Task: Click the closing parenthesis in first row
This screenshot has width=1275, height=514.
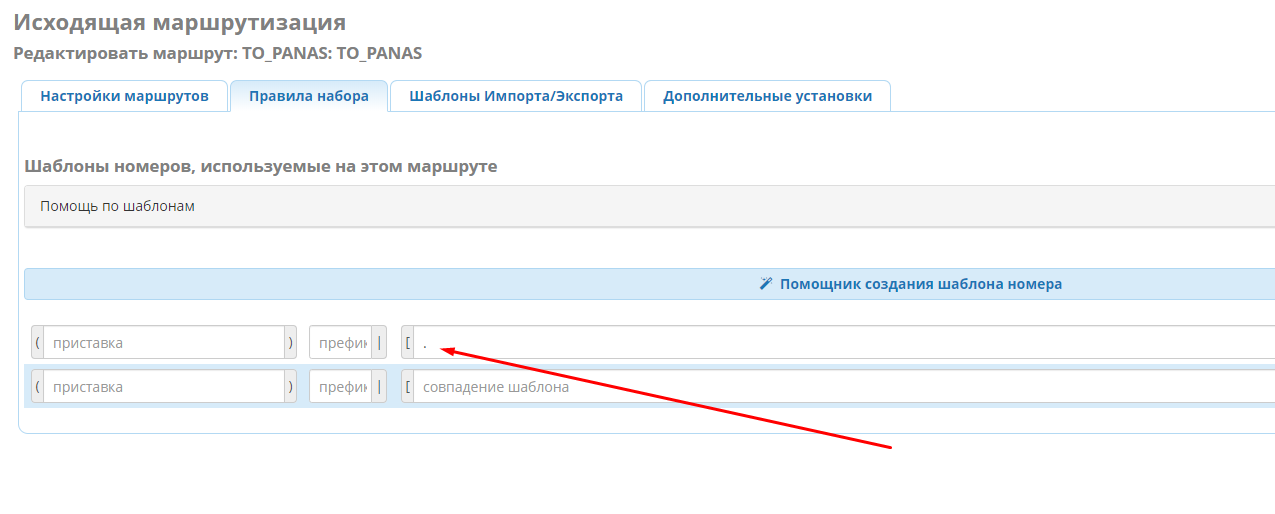Action: click(291, 343)
